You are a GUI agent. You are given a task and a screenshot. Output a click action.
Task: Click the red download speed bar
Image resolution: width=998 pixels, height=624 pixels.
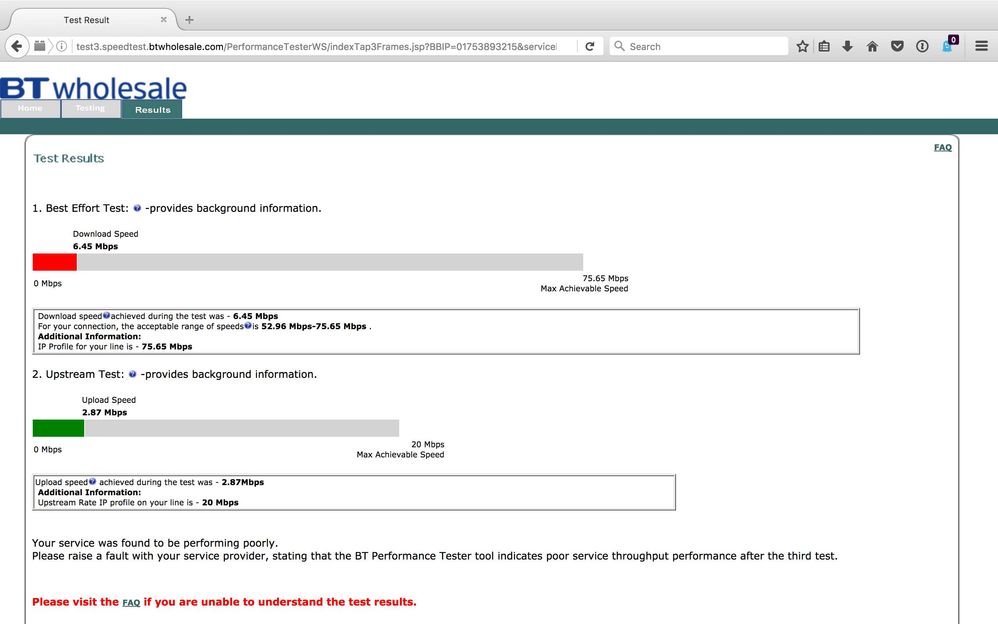click(55, 262)
